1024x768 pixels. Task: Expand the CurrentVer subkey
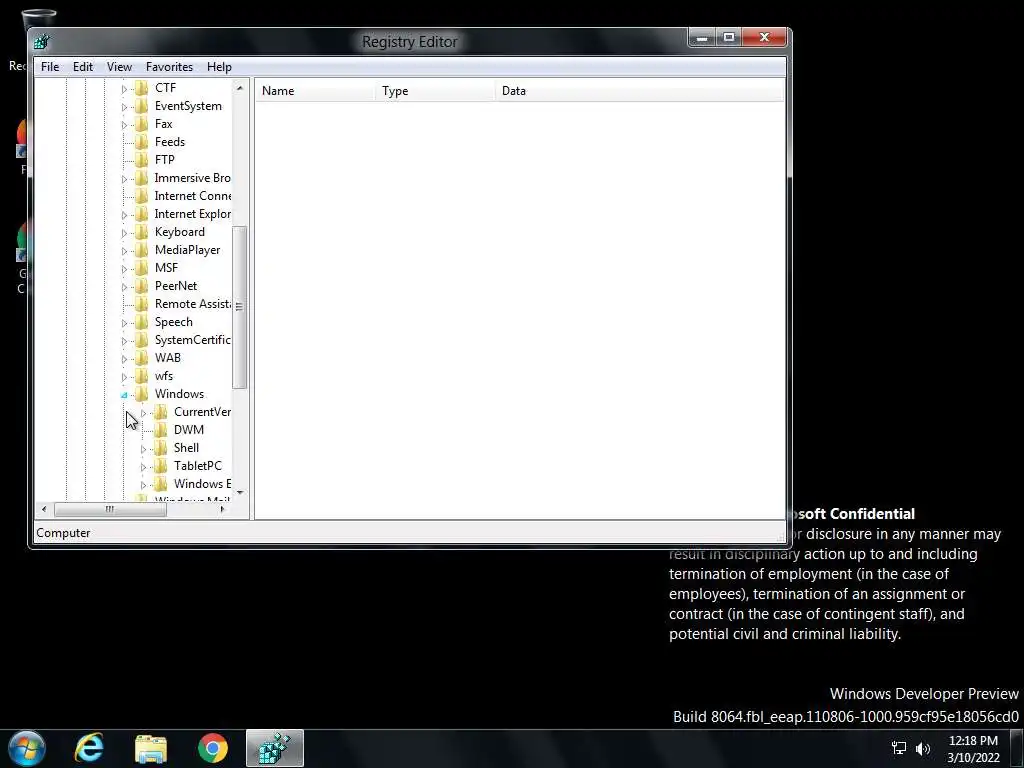pos(144,413)
